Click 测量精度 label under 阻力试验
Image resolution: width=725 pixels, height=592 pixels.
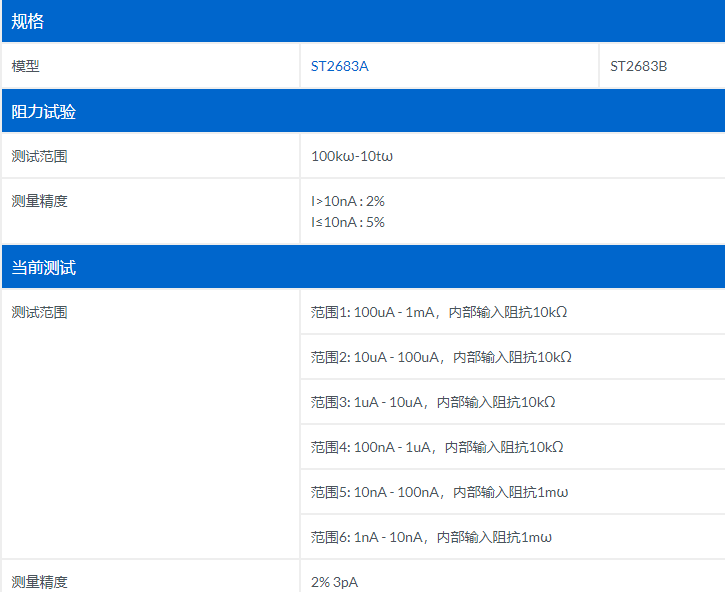pos(39,201)
